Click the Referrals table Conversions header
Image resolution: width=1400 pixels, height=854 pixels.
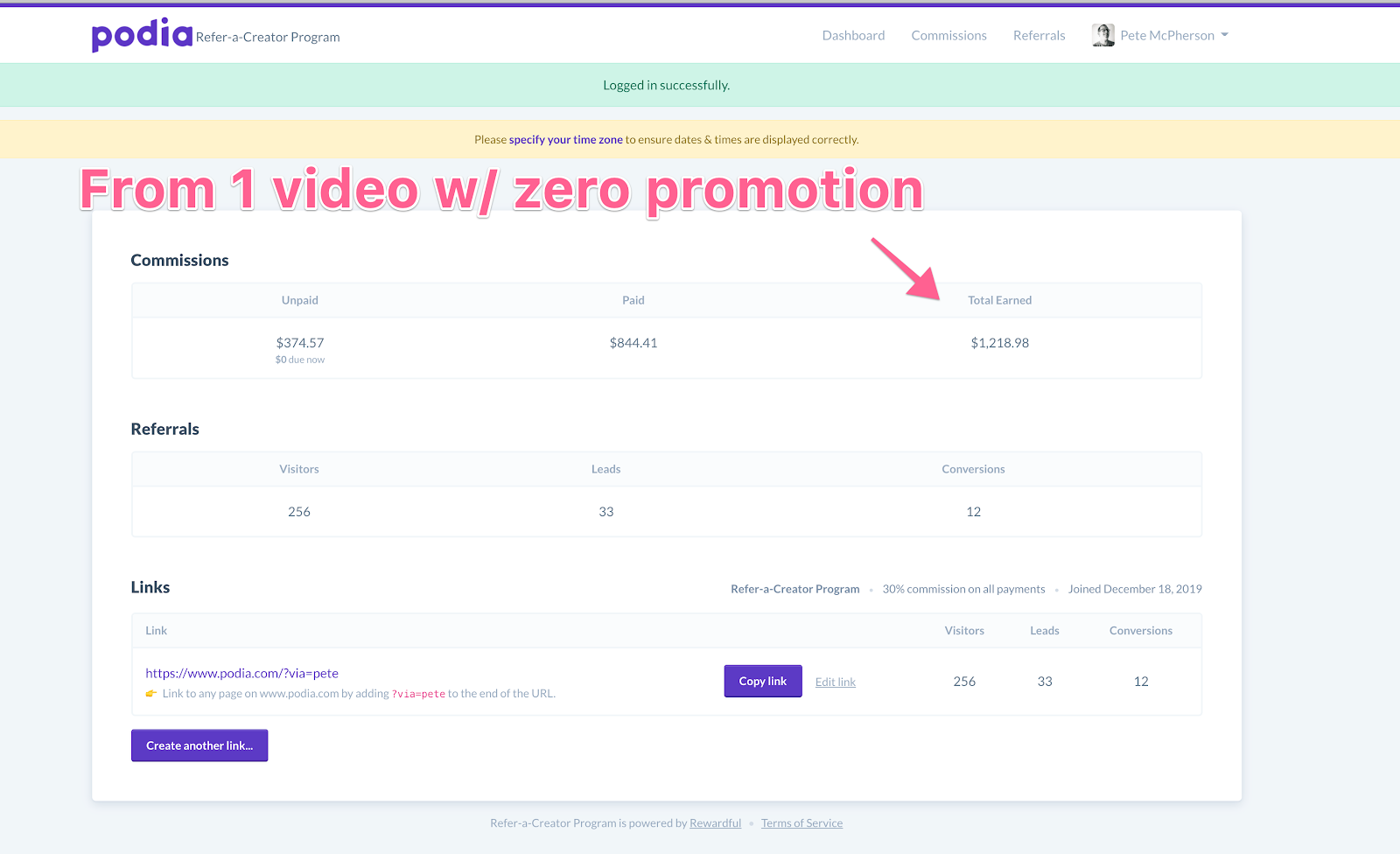tap(973, 469)
